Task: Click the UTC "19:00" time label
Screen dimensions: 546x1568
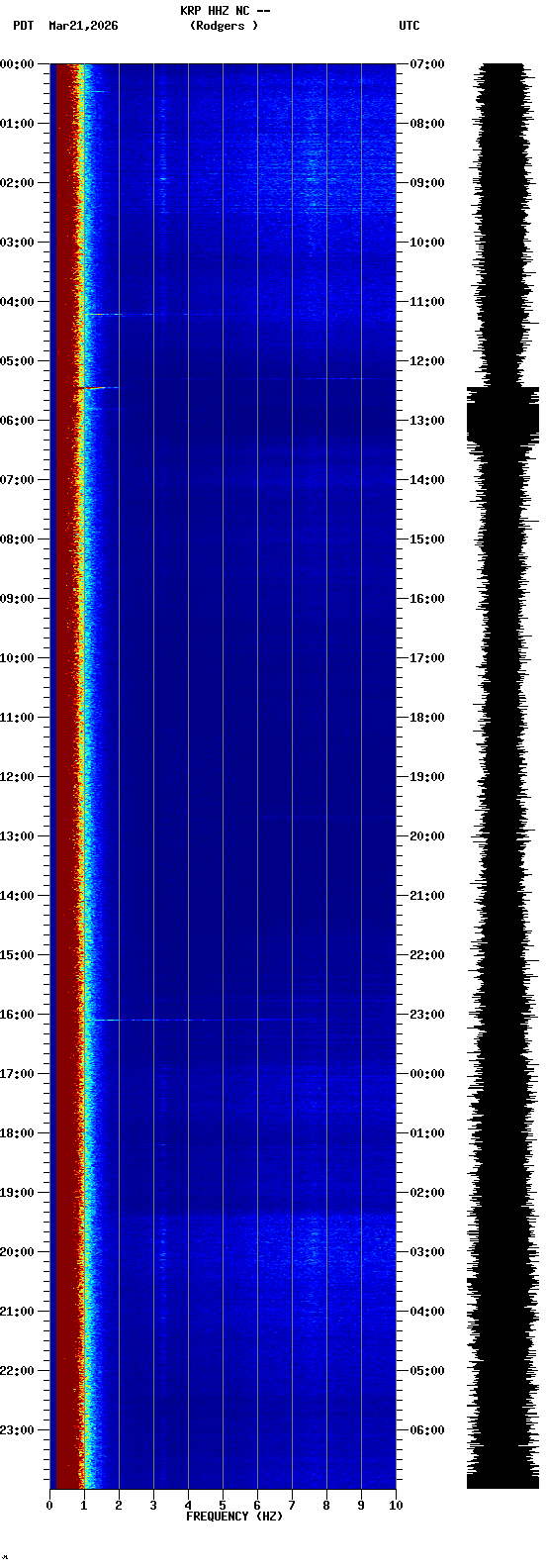Action: 427,777
